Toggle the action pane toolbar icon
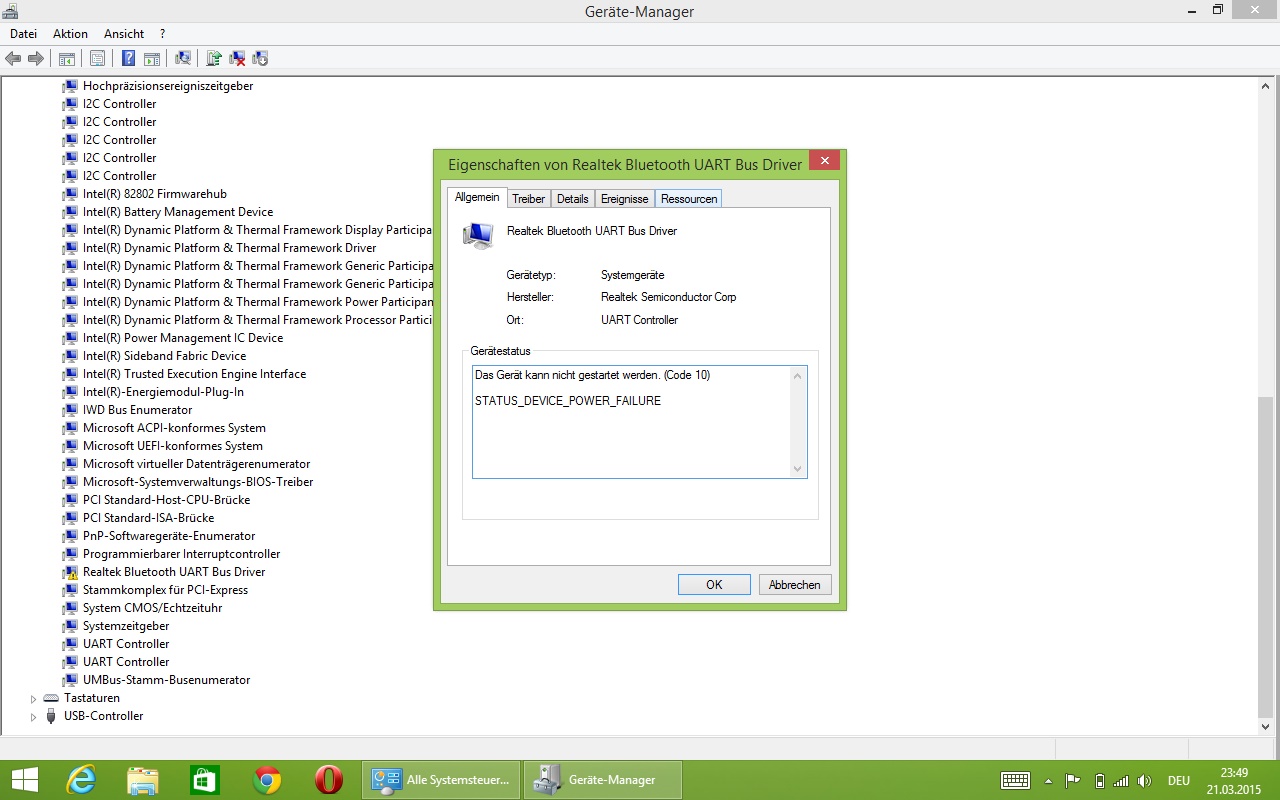Image resolution: width=1280 pixels, height=800 pixels. [152, 58]
